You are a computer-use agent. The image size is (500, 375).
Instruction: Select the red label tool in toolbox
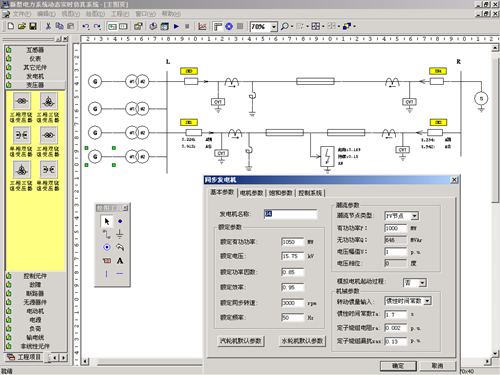click(x=107, y=261)
